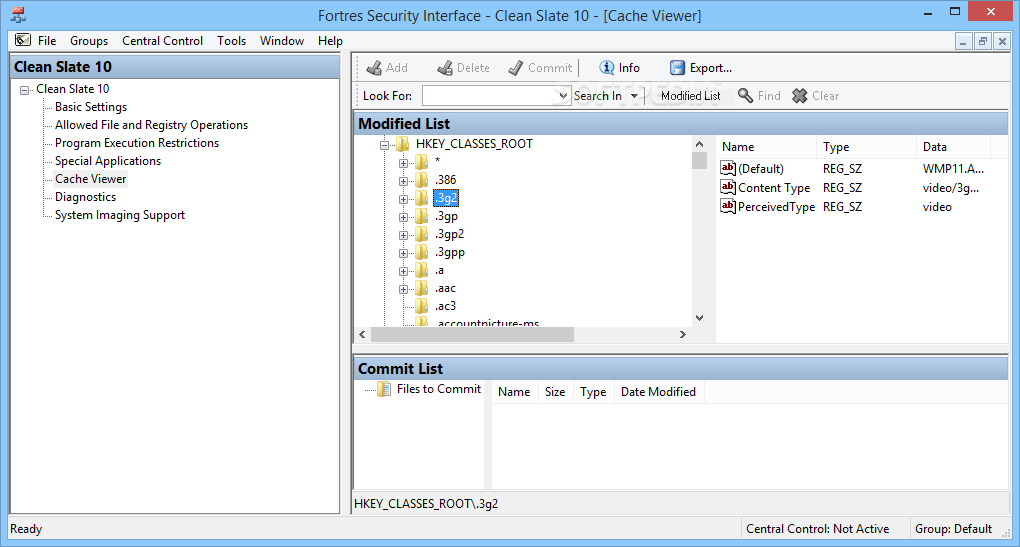1020x547 pixels.
Task: Open Info from the toolbar
Action: 619,68
